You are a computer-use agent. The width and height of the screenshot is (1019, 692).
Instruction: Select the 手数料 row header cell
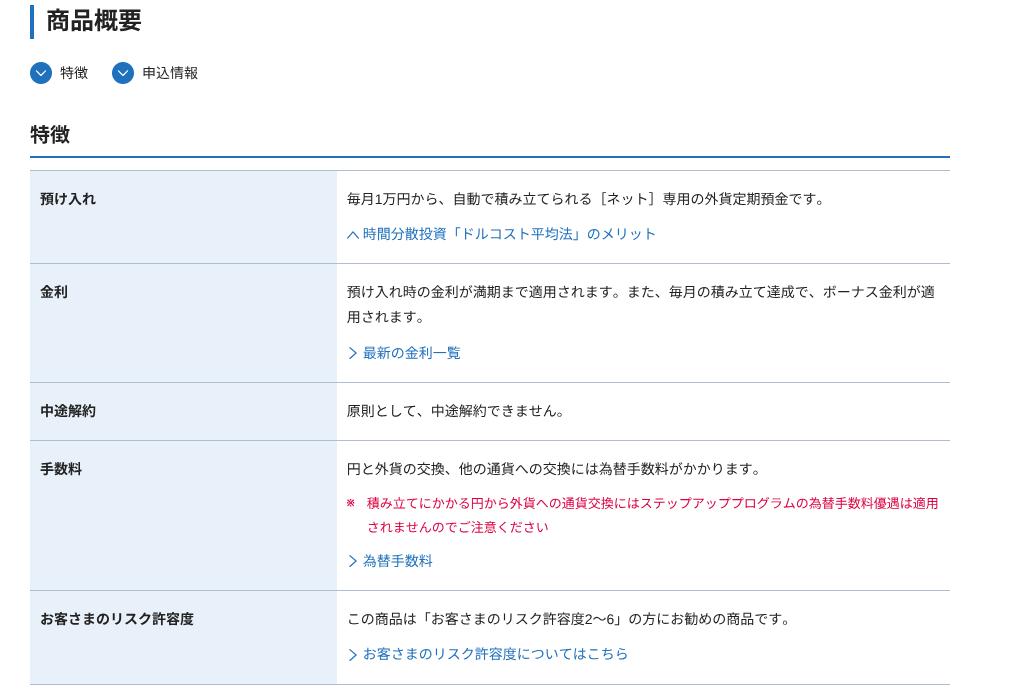[x=61, y=469]
